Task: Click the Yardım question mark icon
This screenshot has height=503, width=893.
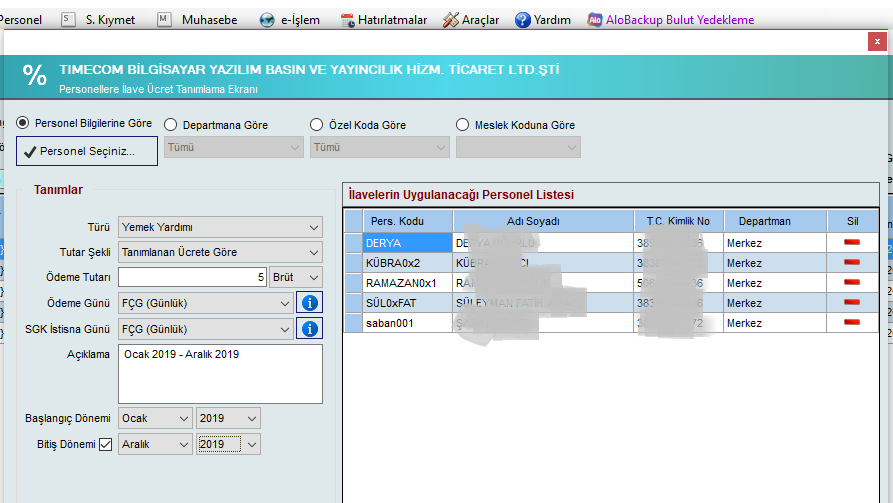Action: click(x=522, y=20)
